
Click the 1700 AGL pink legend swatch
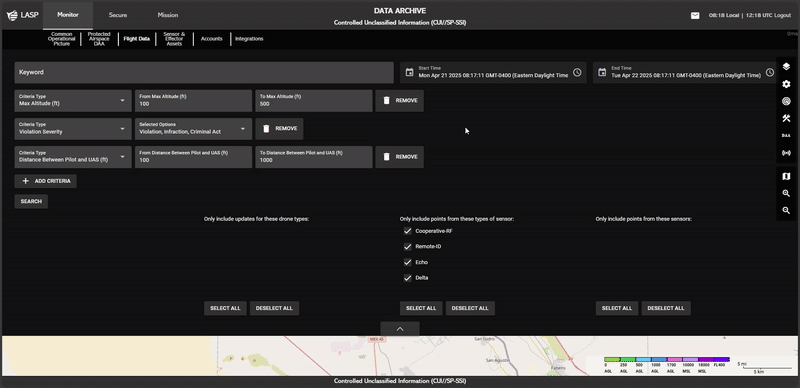coord(674,360)
